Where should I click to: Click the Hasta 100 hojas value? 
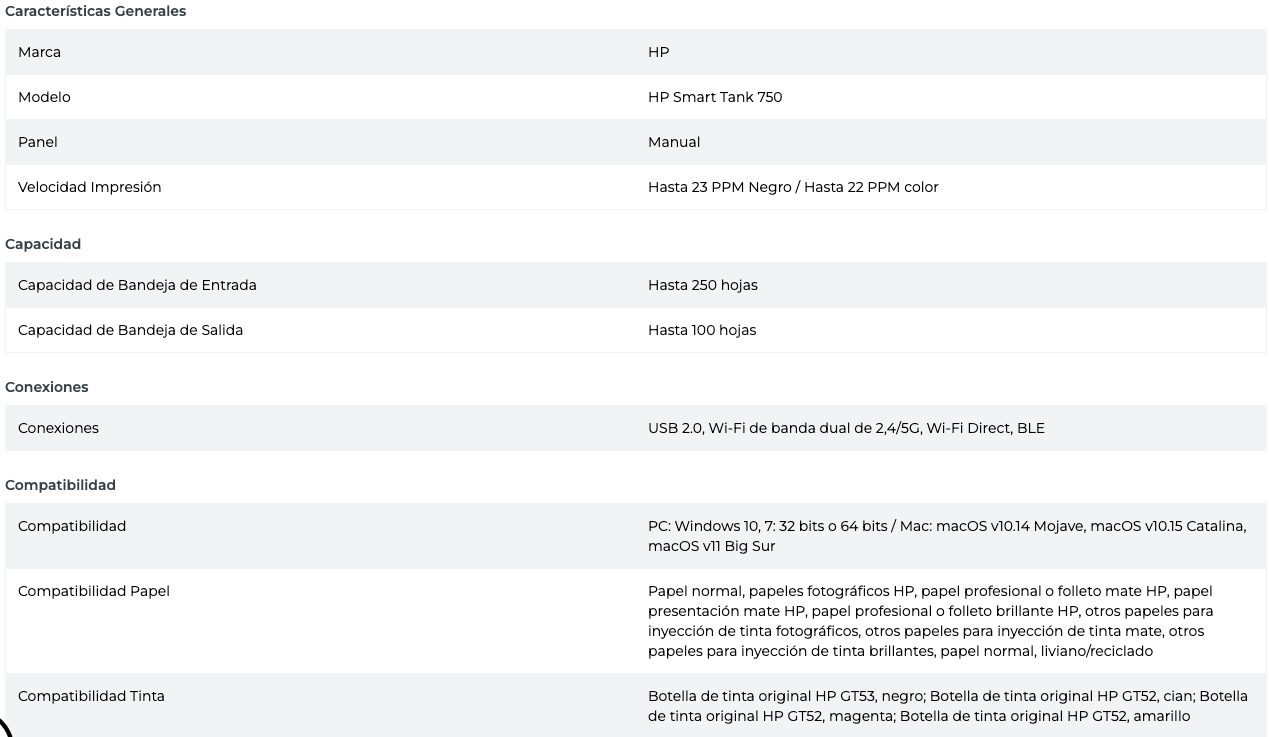click(701, 330)
